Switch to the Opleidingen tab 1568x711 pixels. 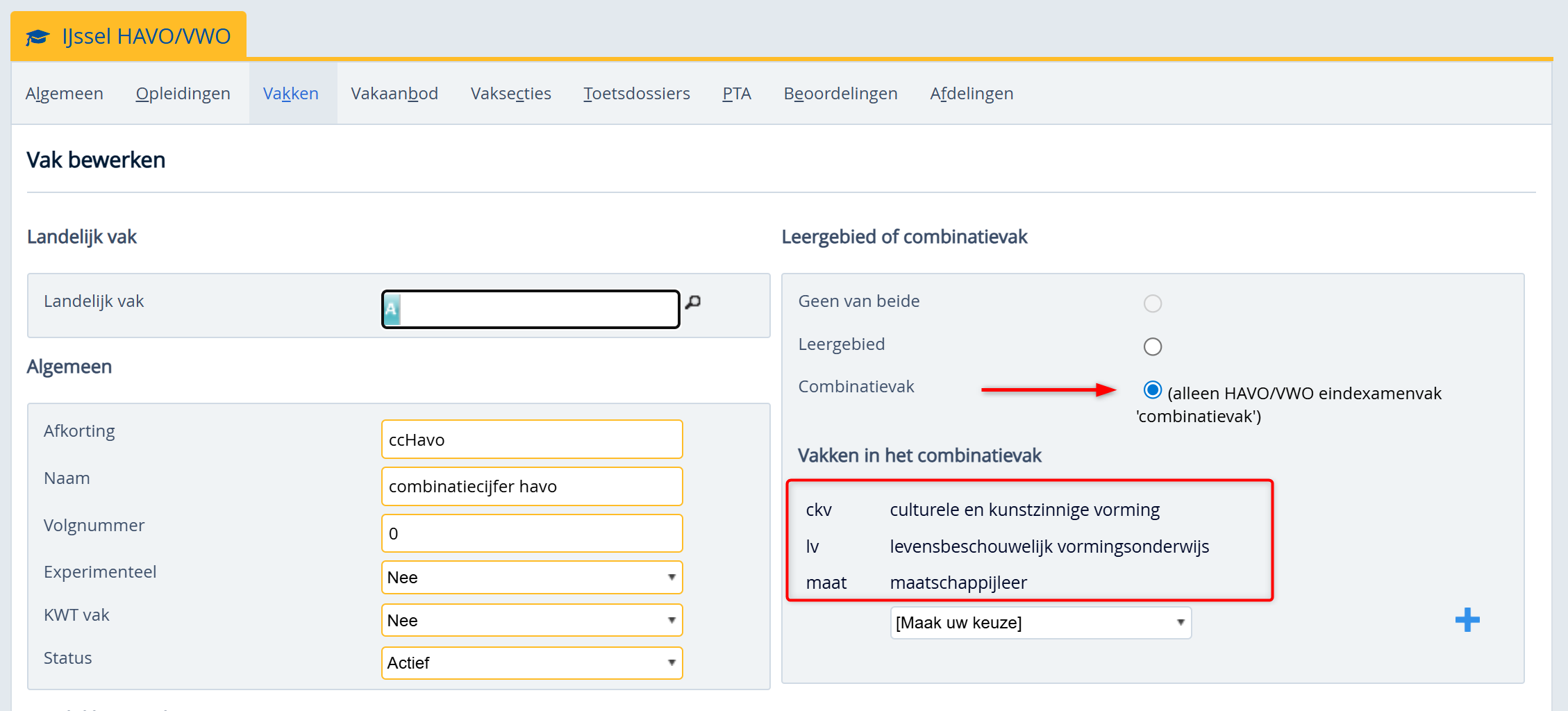point(183,94)
